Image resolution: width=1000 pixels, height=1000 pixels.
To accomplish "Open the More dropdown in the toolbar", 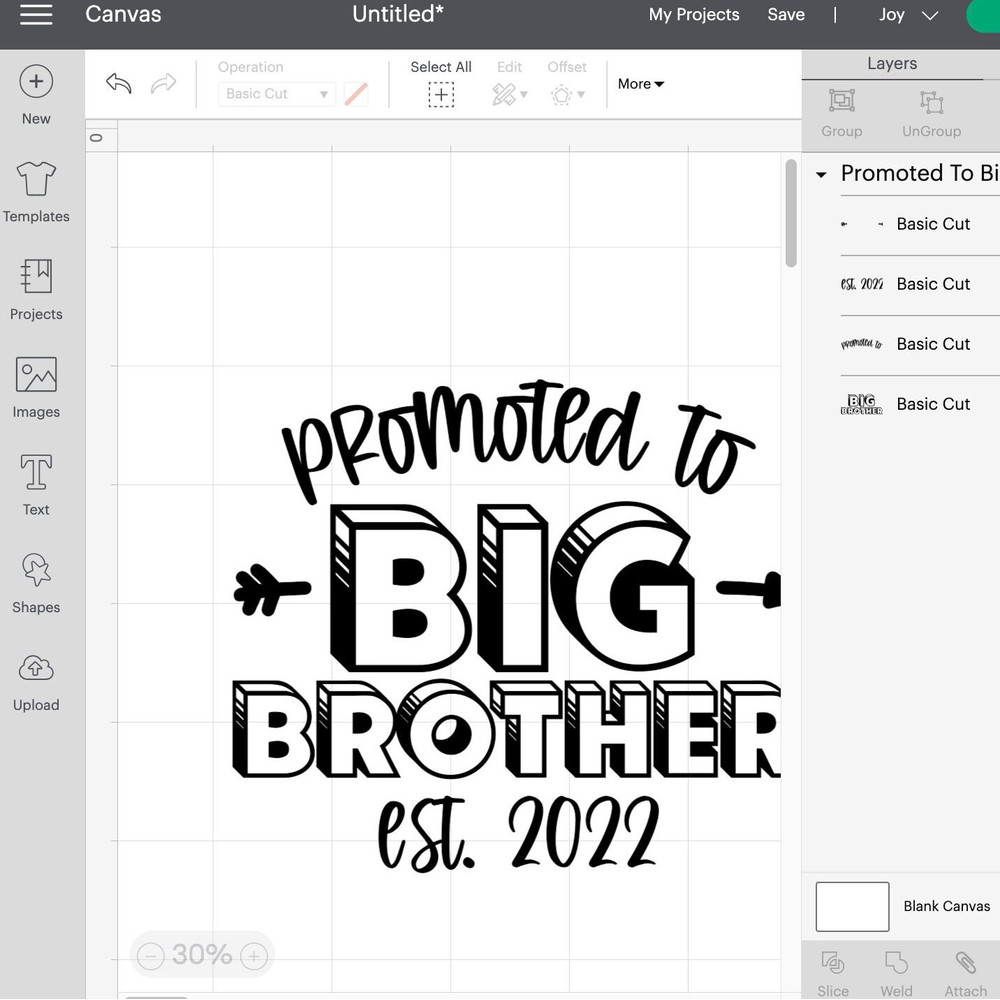I will click(x=639, y=84).
